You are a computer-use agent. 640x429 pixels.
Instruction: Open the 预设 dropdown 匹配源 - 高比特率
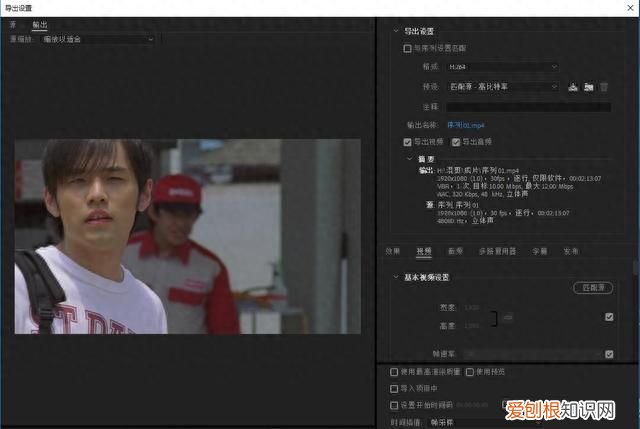click(x=502, y=87)
